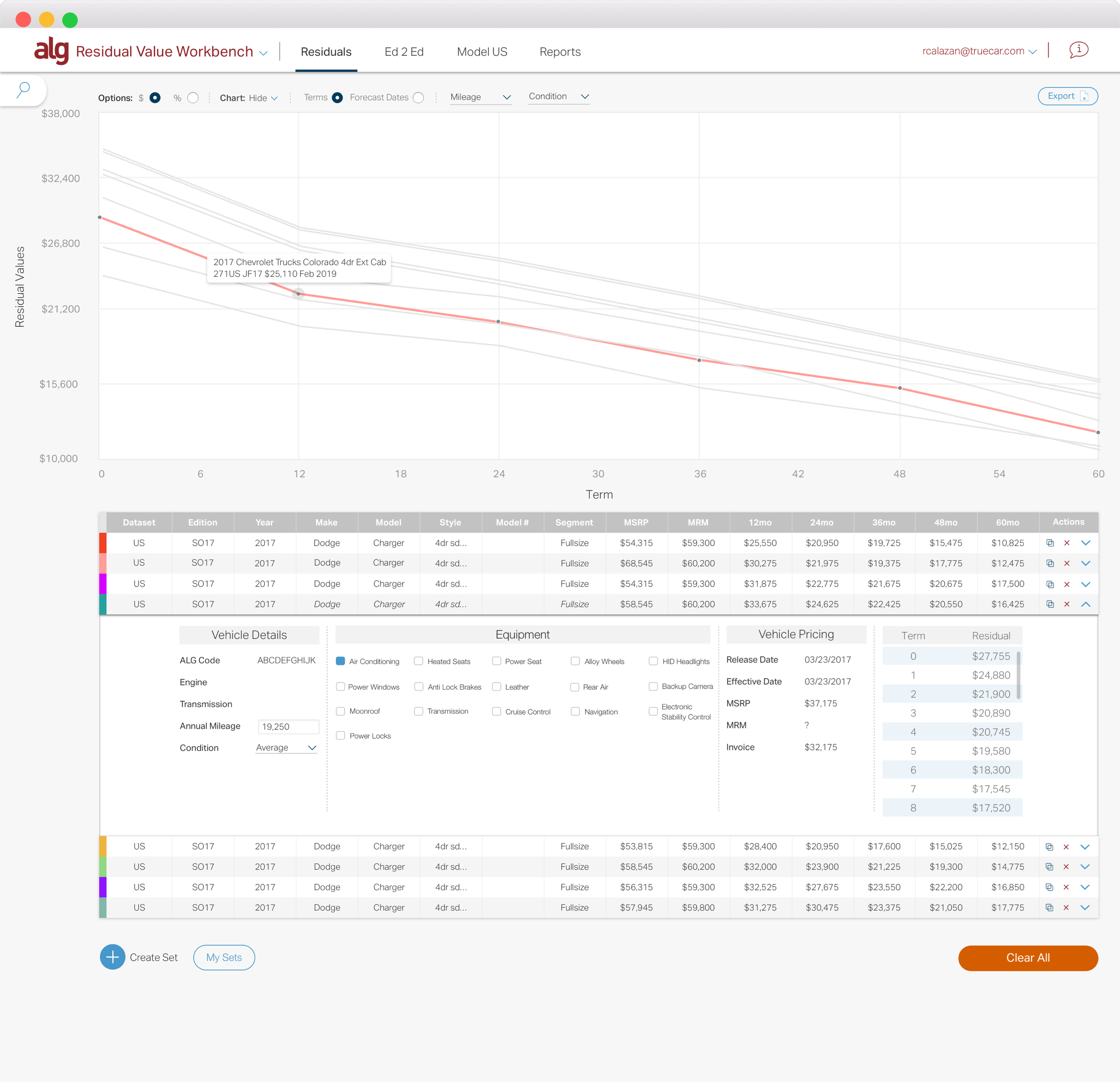Open the Condition Average dropdown in details
The width and height of the screenshot is (1120, 1082).
(286, 748)
